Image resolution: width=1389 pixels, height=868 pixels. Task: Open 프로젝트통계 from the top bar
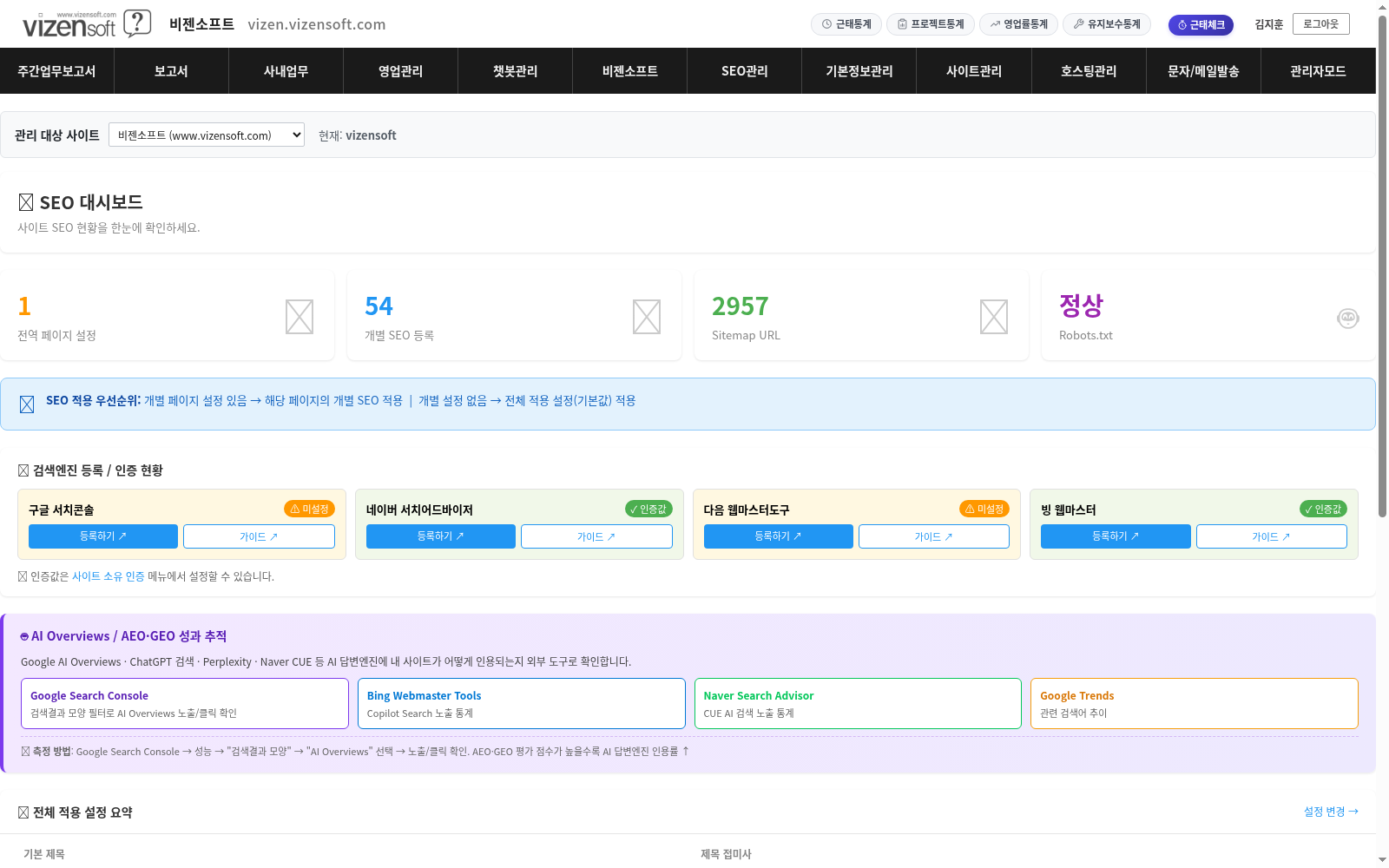931,24
